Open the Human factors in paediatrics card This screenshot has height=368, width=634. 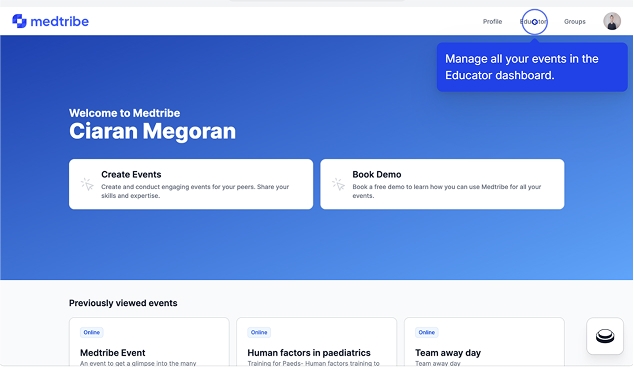tap(317, 342)
